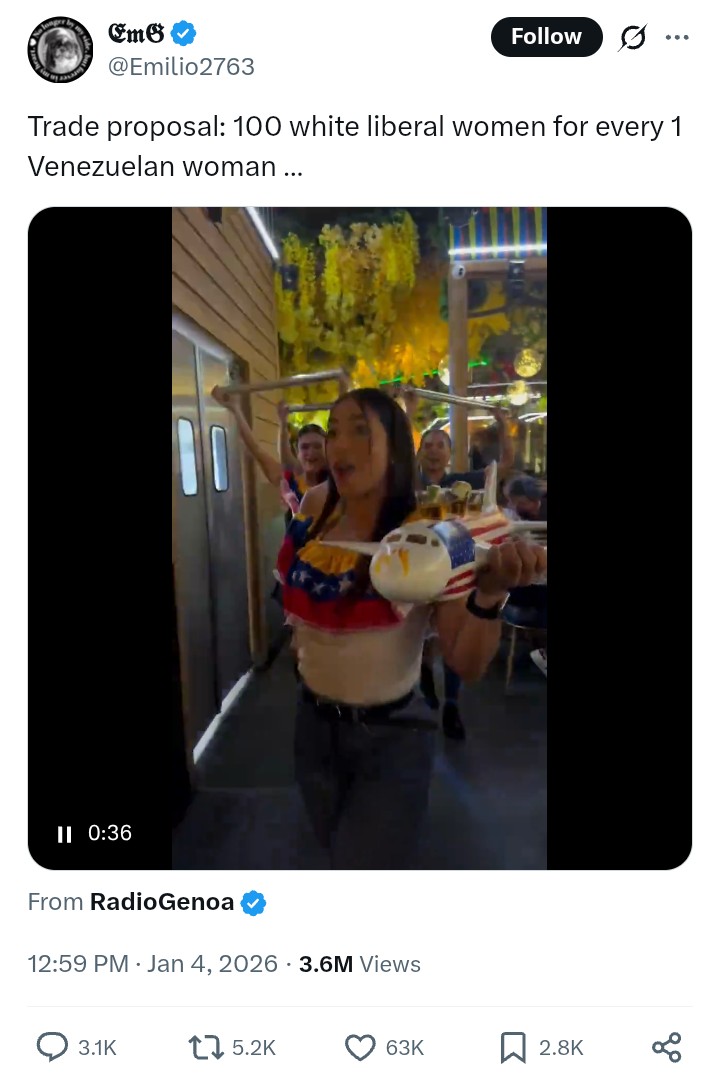Click the 0:36 video timestamp
This screenshot has width=720, height=1083.
point(110,833)
